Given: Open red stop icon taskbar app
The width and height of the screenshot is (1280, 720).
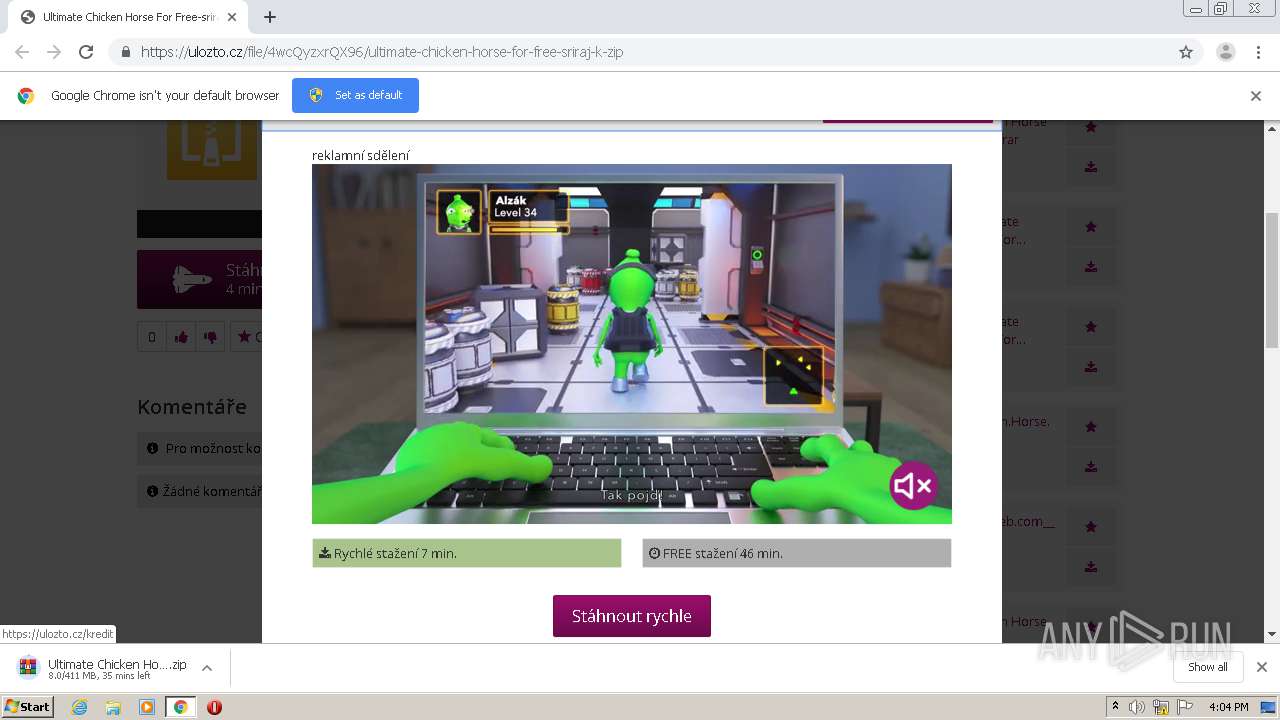Looking at the screenshot, I should click(214, 707).
